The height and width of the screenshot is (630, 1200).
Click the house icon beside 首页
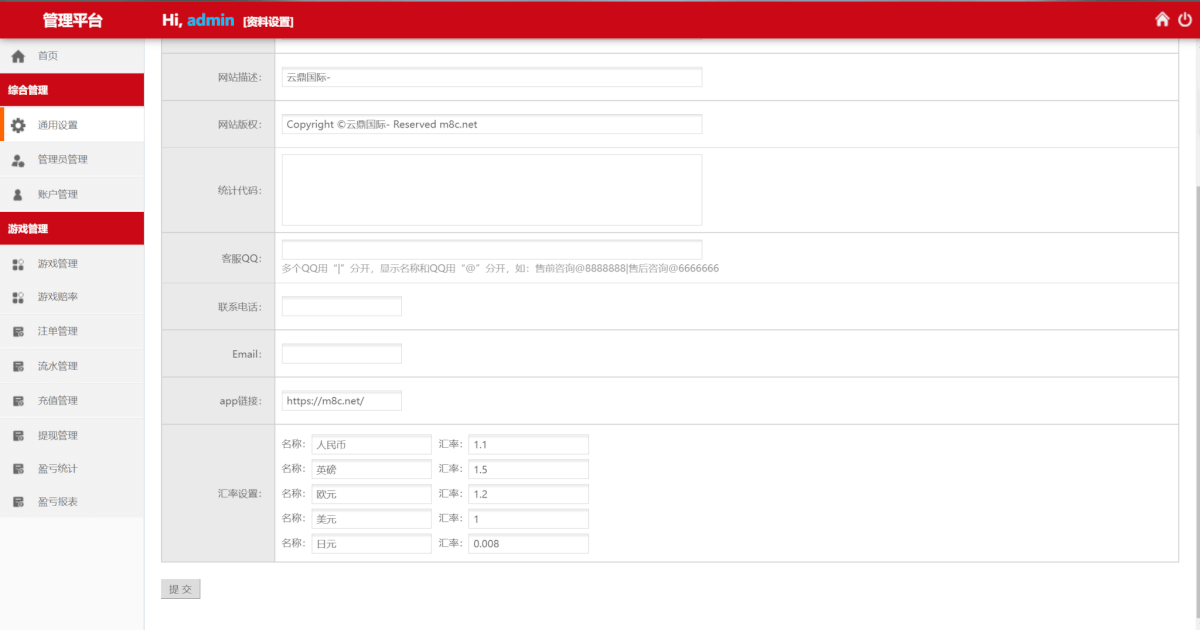point(18,56)
